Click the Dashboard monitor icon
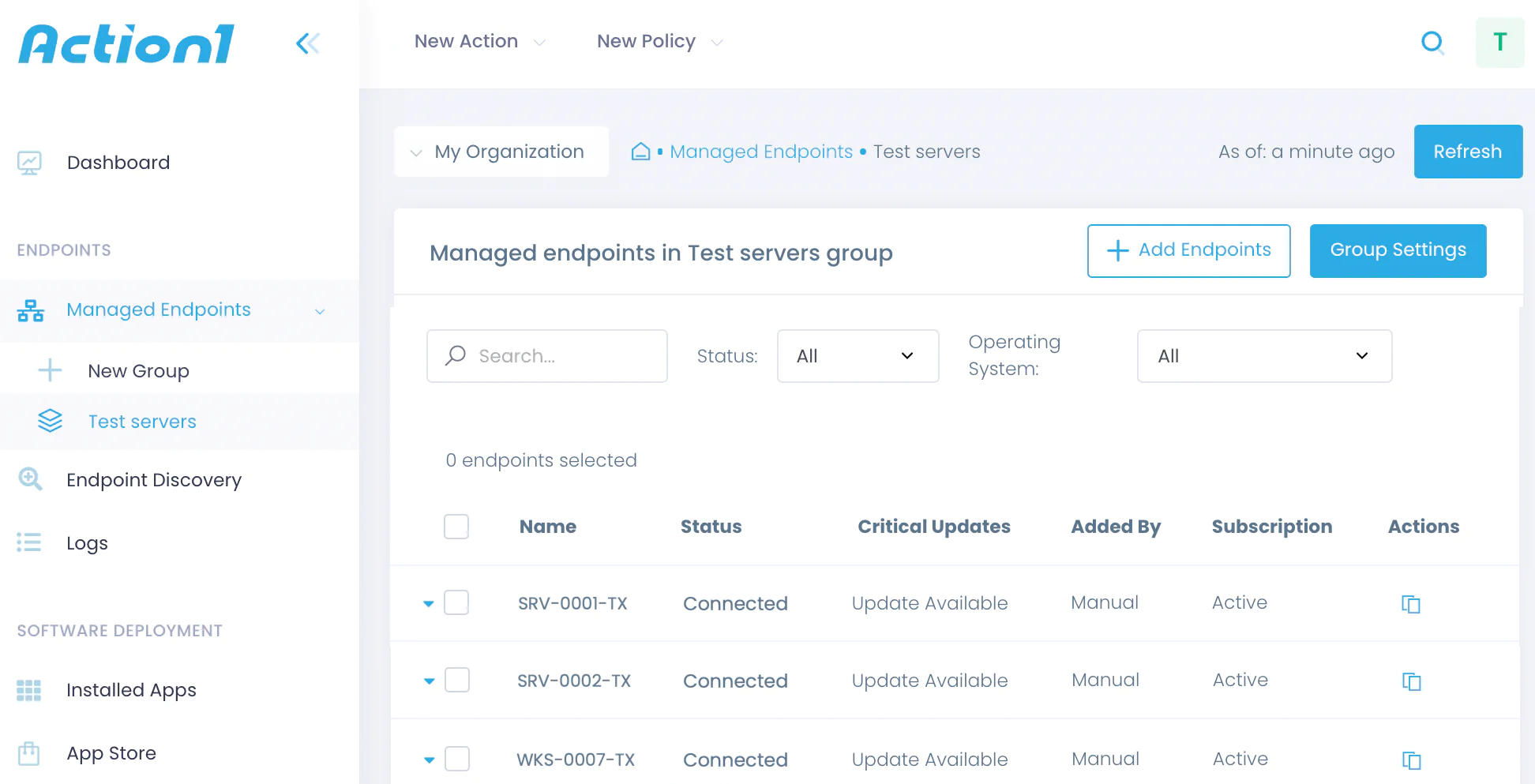 30,163
